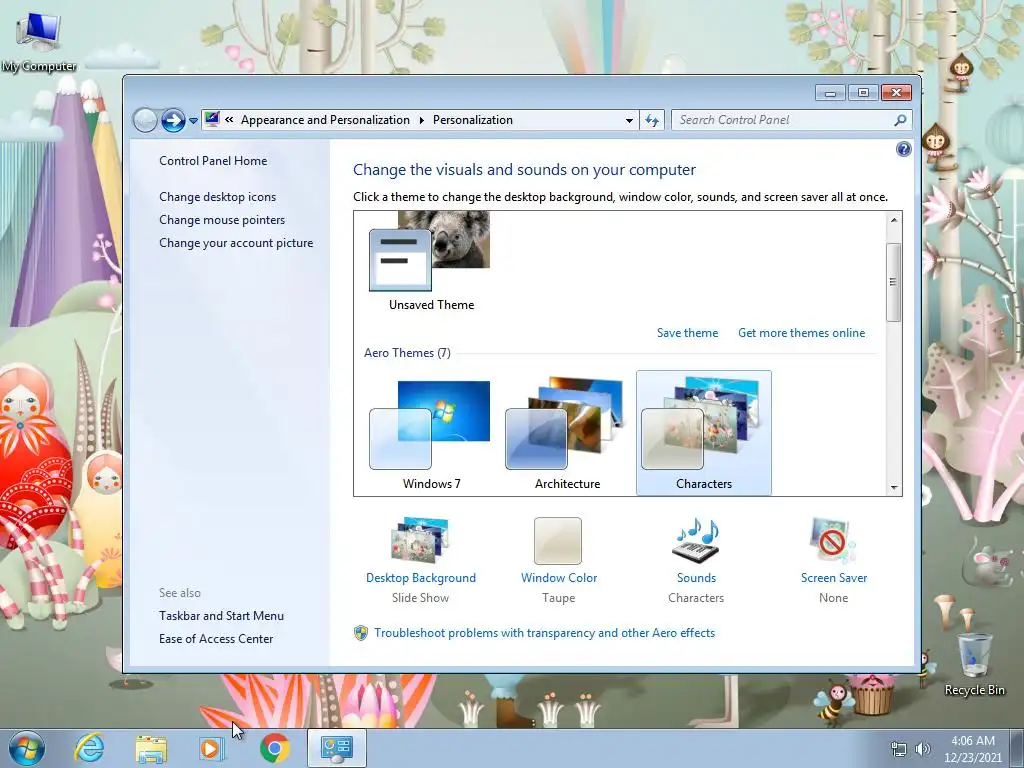Click the taskbar clock showing 4:06 AM
Image resolution: width=1024 pixels, height=768 pixels.
(x=972, y=749)
